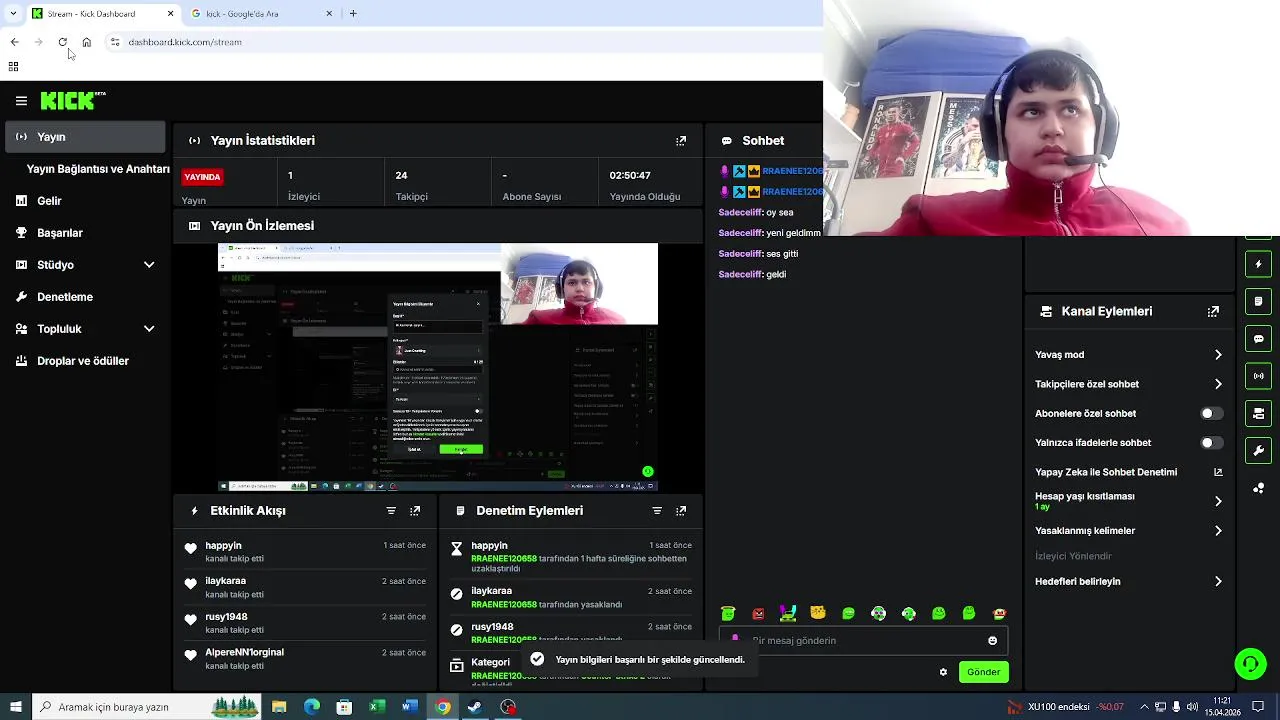Click the Kick logo
The width and height of the screenshot is (1280, 720).
(73, 101)
